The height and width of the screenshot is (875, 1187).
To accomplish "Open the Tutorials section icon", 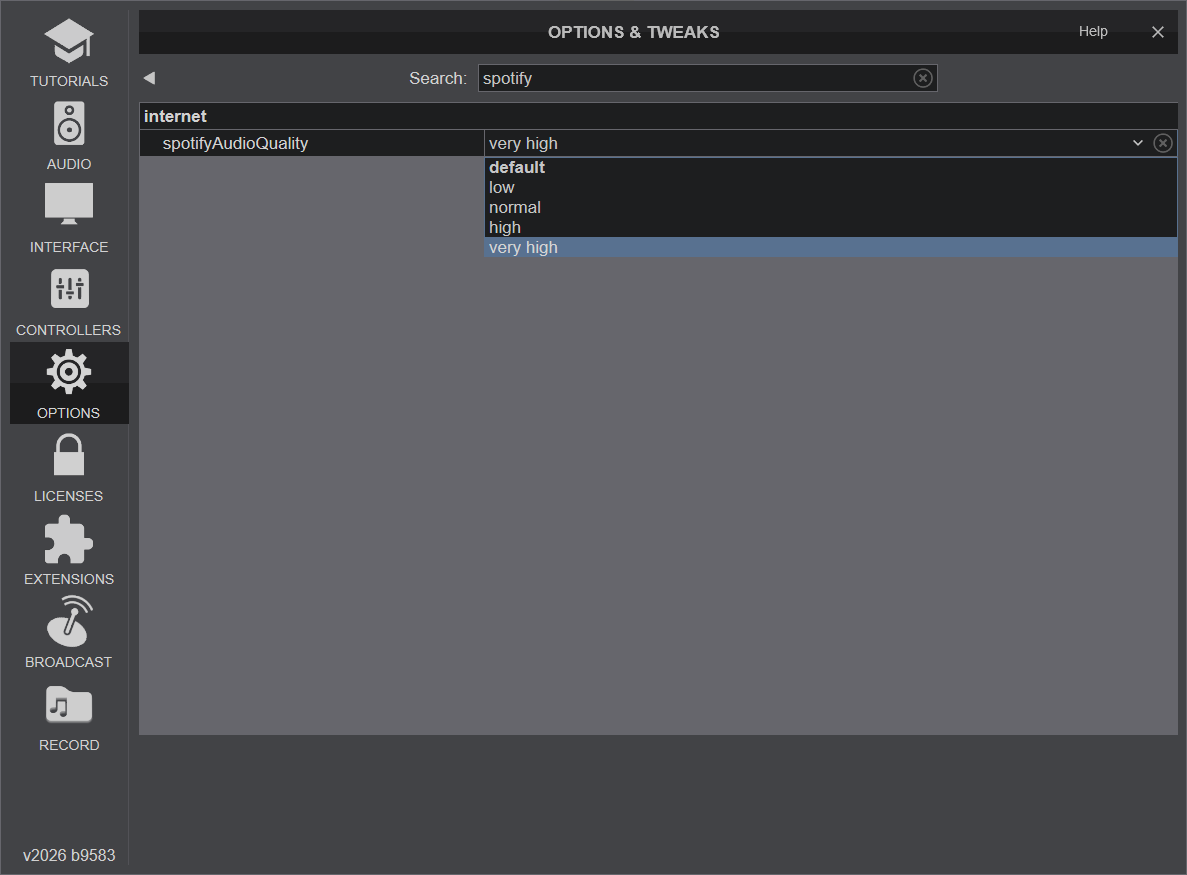I will tap(69, 41).
